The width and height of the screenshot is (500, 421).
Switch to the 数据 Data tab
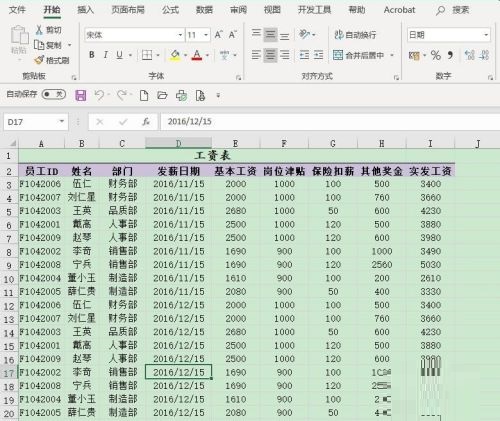(204, 10)
